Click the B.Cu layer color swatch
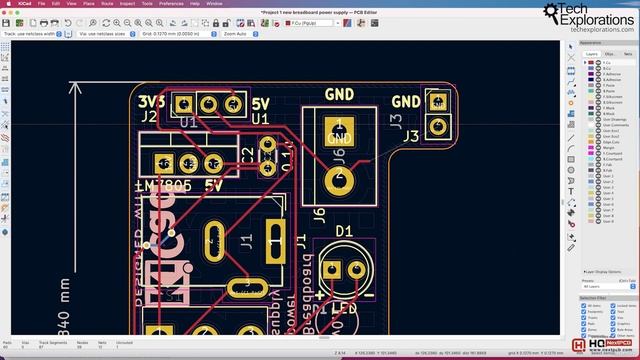 pyautogui.click(x=591, y=68)
